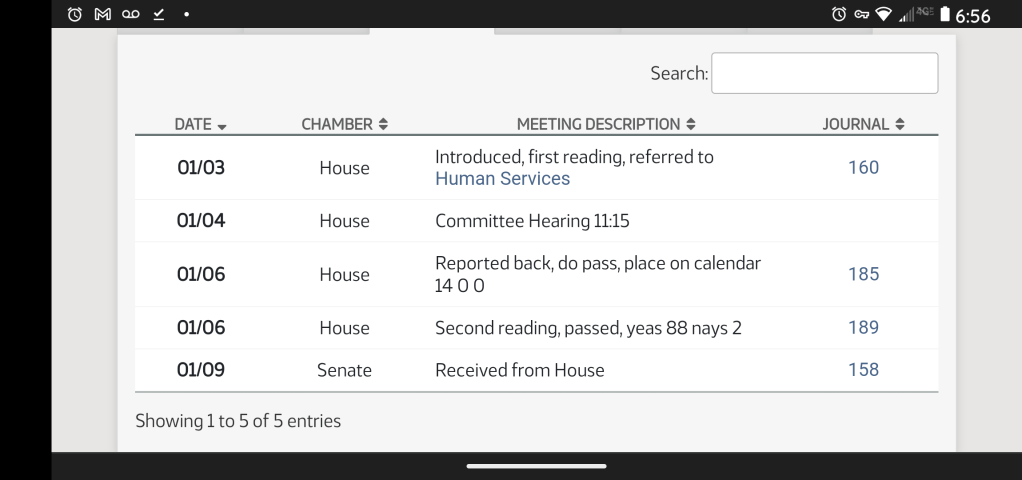This screenshot has height=480, width=1022.
Task: Sort table by the CHAMBER column
Action: pyautogui.click(x=344, y=124)
